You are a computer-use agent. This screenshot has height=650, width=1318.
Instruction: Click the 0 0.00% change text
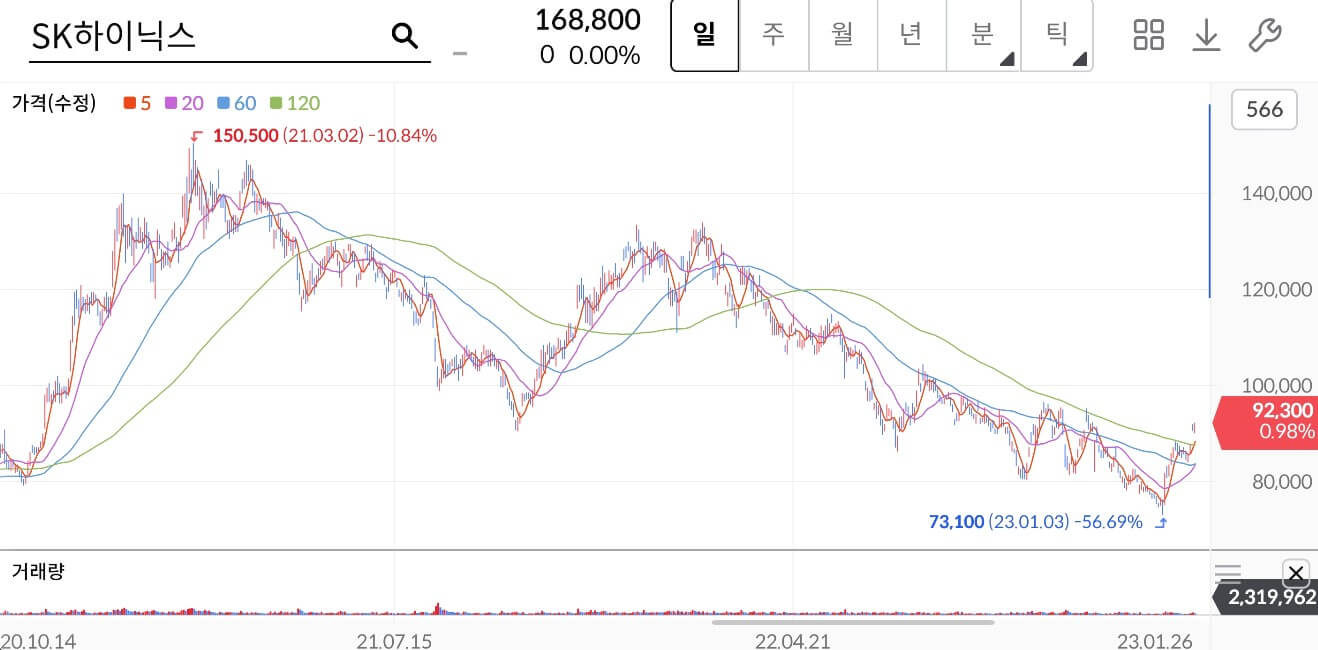(589, 55)
